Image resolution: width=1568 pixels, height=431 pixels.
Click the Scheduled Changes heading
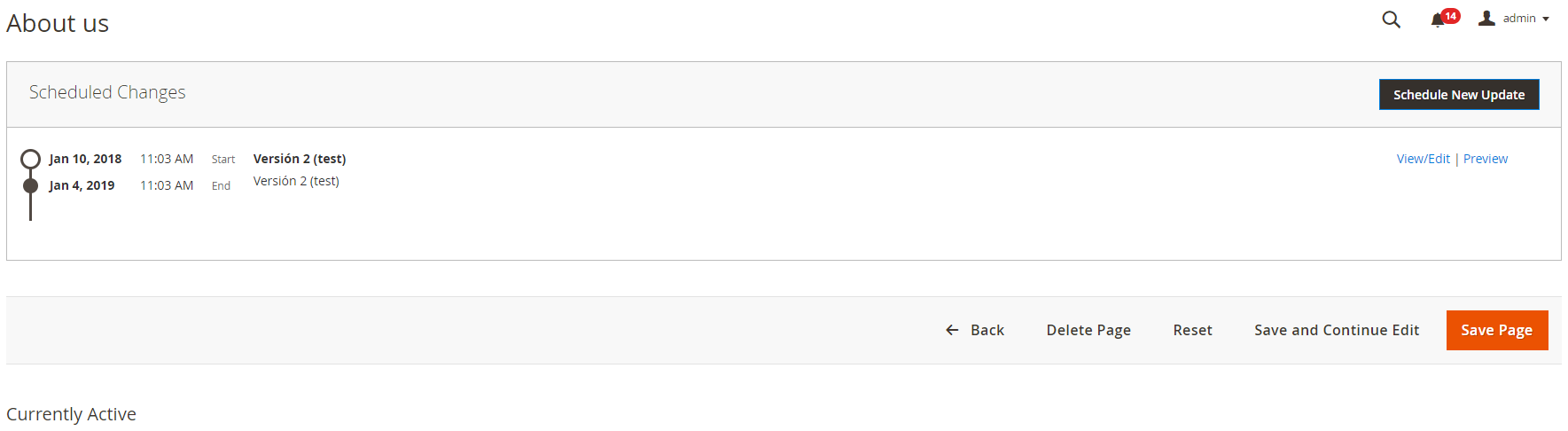(x=107, y=92)
